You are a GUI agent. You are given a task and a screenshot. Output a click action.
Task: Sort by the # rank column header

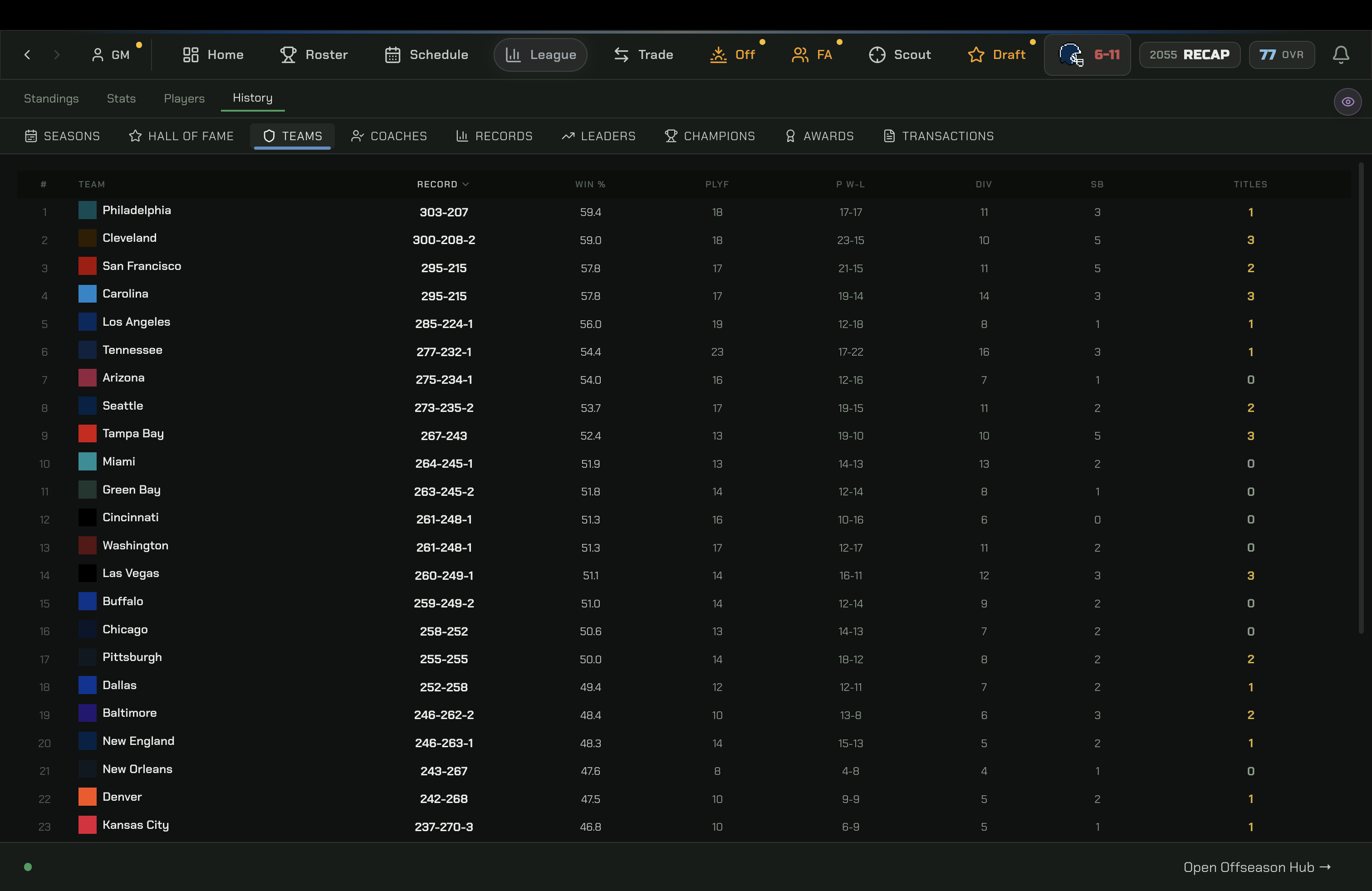click(x=44, y=185)
